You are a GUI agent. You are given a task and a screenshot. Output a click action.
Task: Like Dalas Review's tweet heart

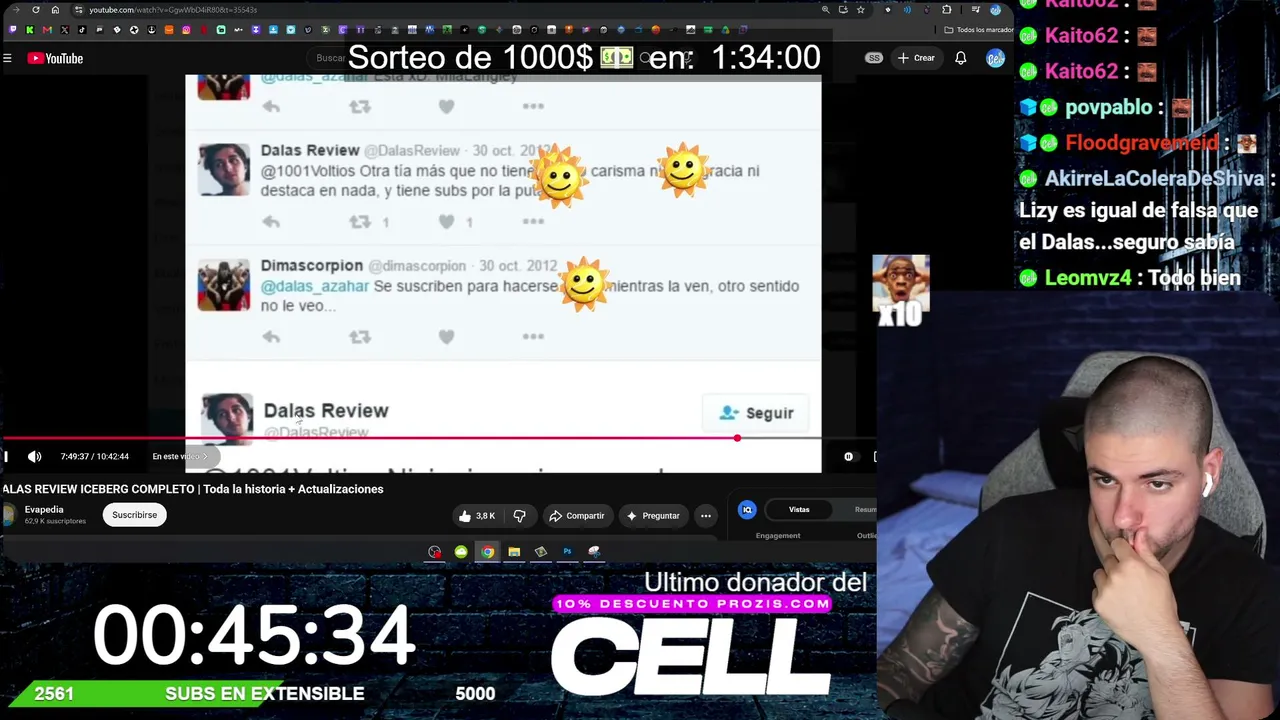pyautogui.click(x=446, y=222)
